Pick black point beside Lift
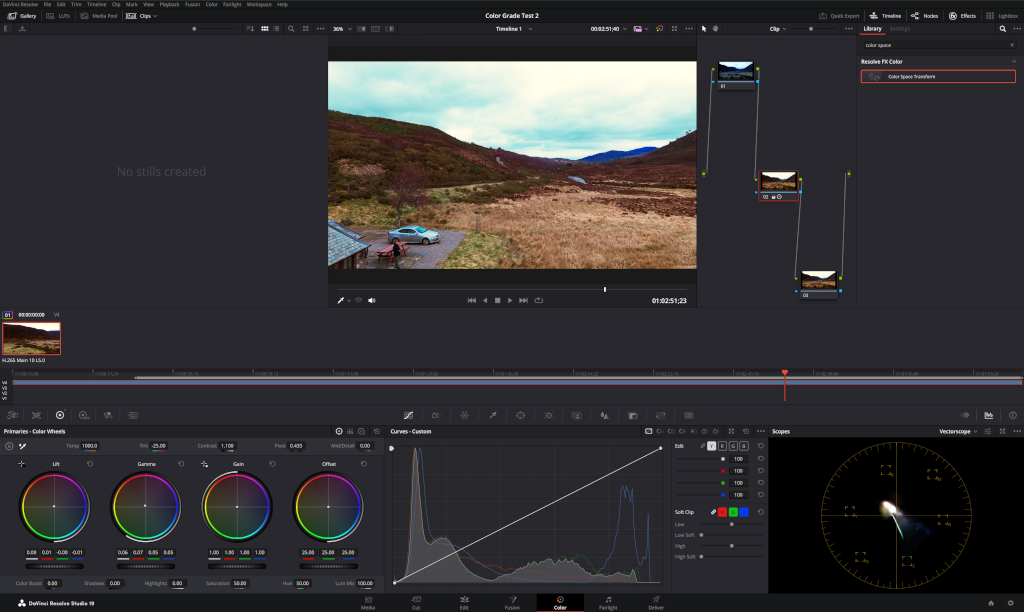 coord(22,464)
